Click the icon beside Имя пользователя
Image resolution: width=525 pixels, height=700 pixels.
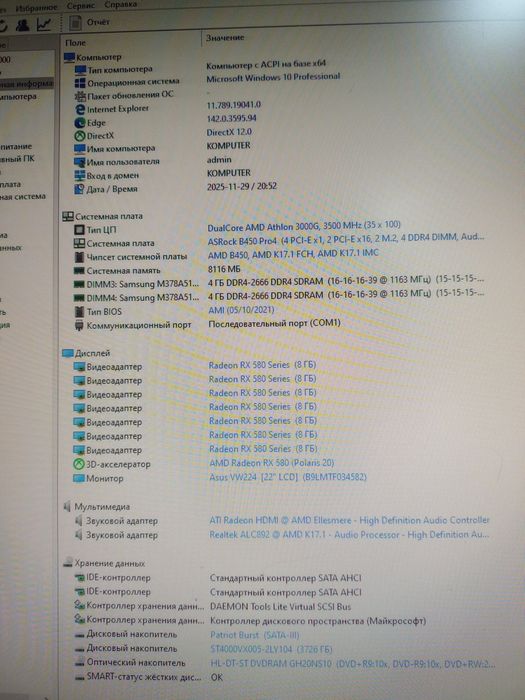80,162
